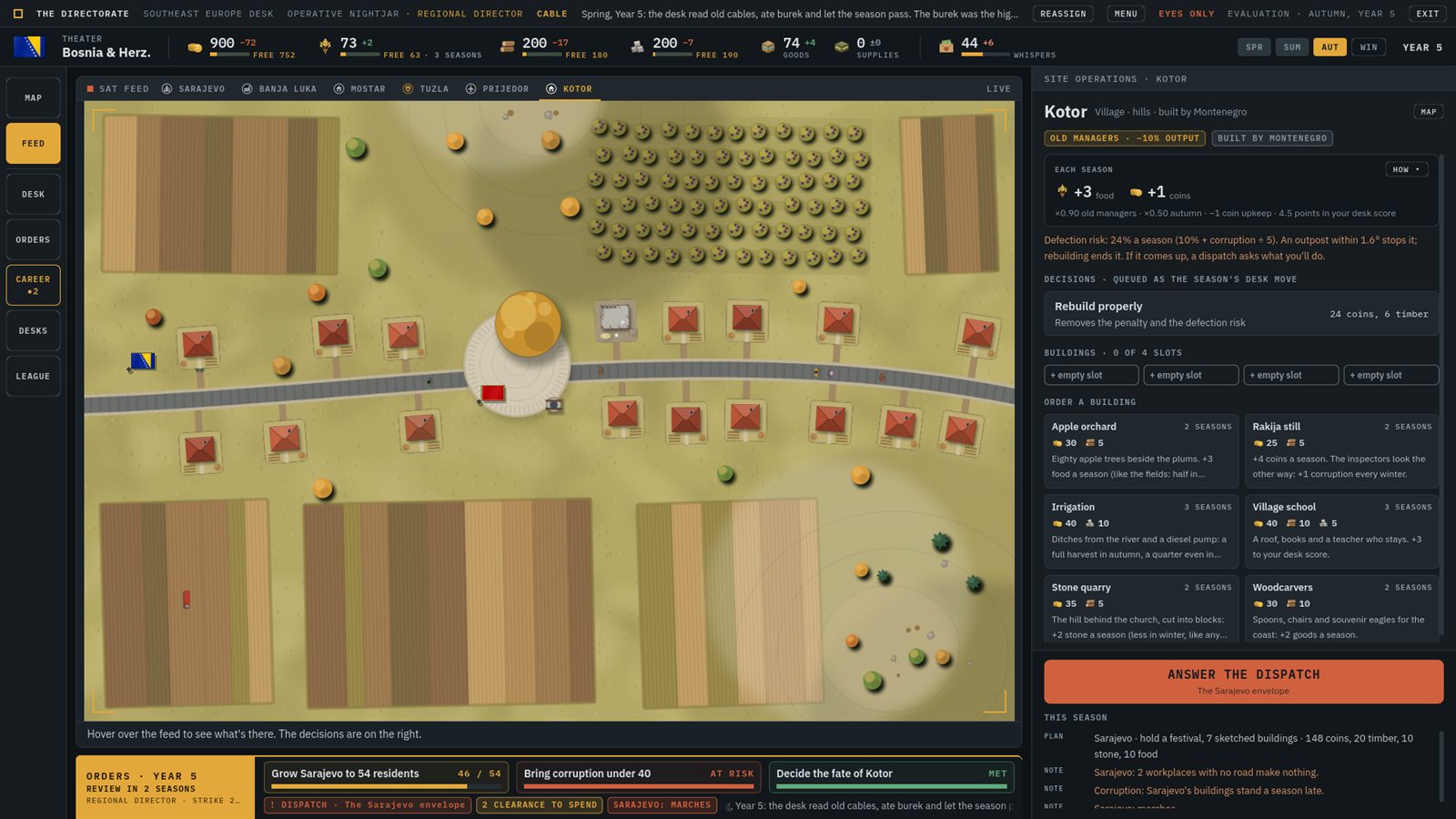This screenshot has height=819, width=1456.
Task: Select the SPR season toggle
Action: [x=1254, y=47]
